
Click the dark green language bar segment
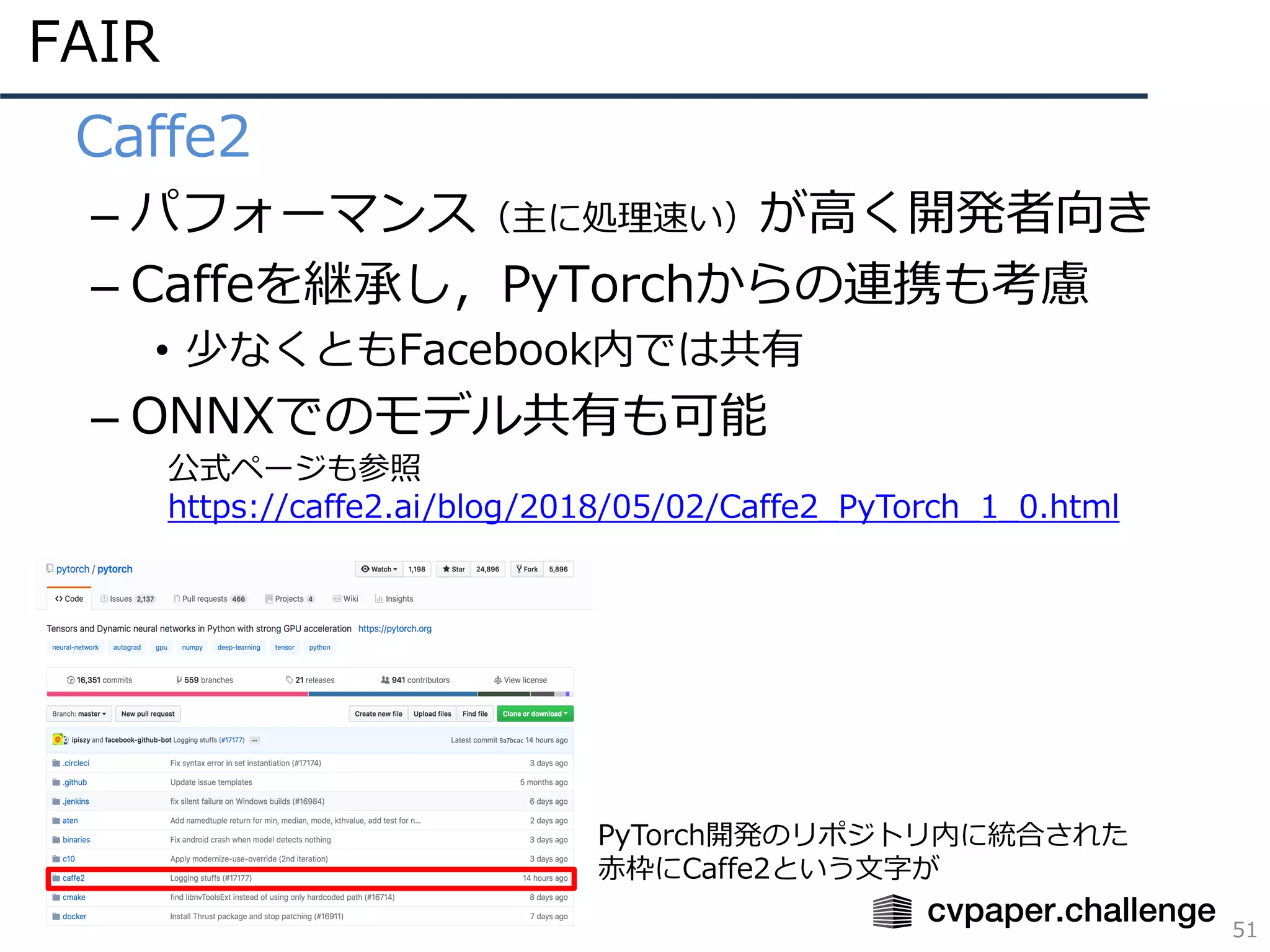504,694
